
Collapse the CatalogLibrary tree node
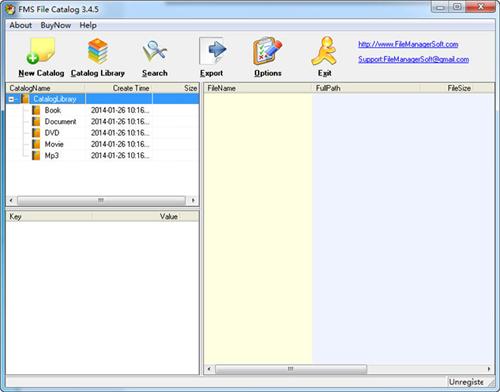click(11, 99)
